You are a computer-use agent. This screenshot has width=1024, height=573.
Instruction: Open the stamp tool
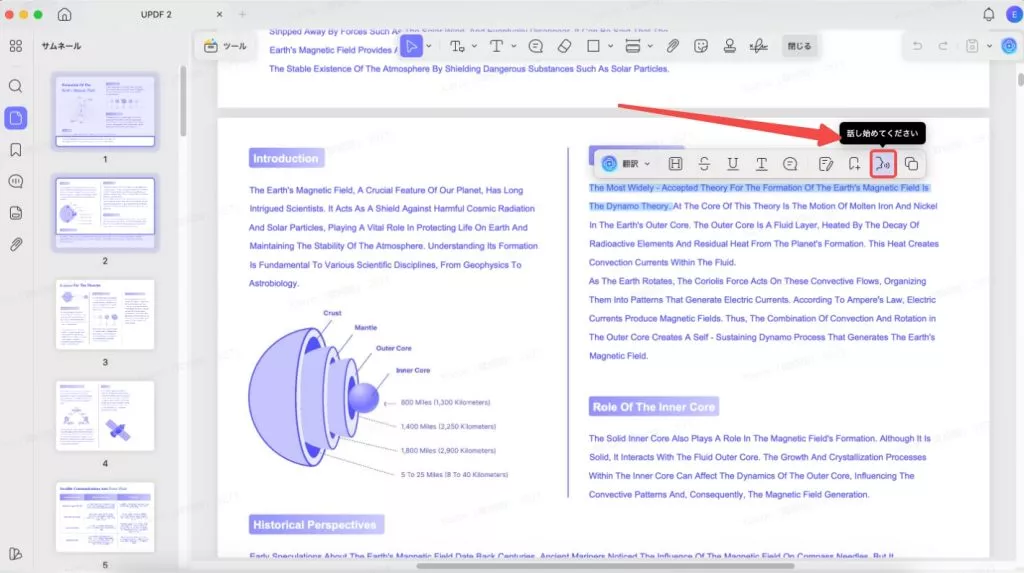729,46
